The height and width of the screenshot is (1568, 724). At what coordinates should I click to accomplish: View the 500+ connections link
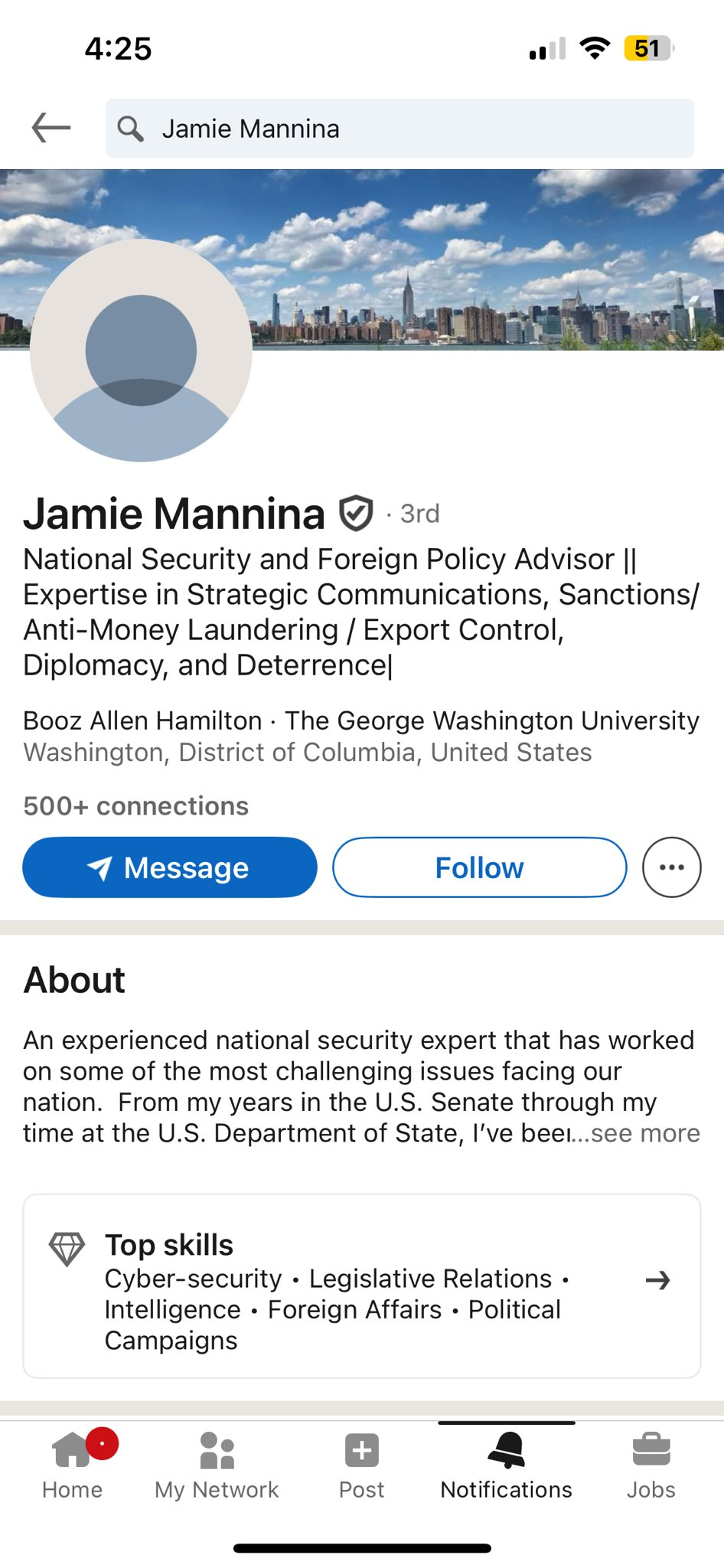135,806
